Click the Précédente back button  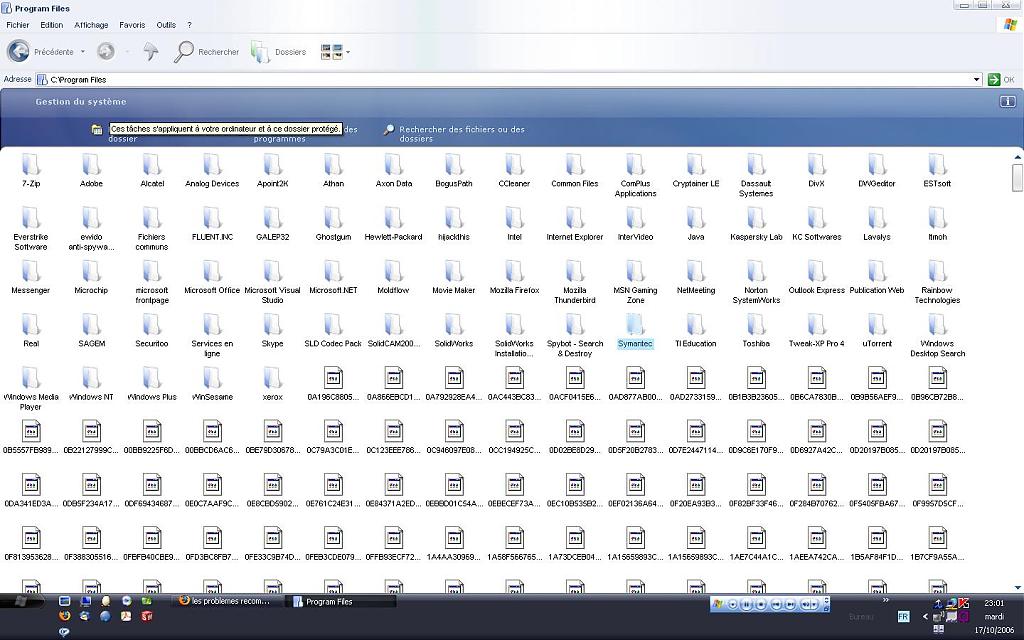coord(40,51)
